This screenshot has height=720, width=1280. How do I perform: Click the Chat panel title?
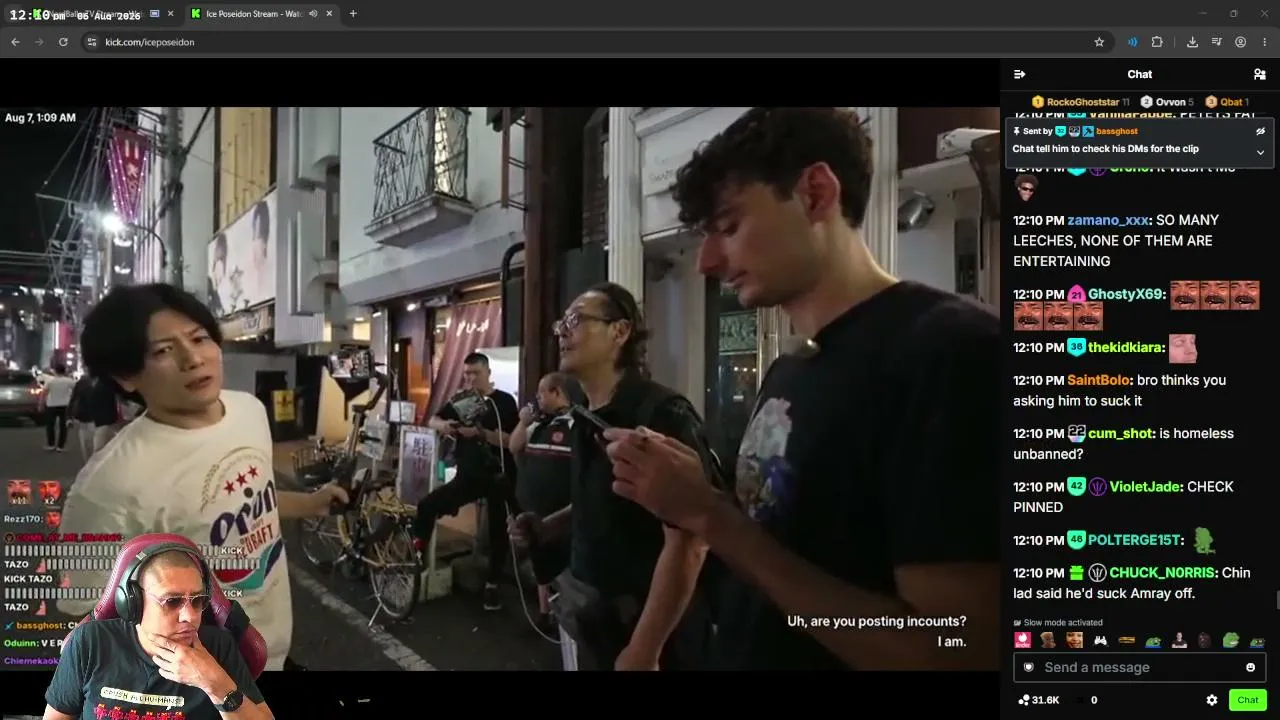[x=1140, y=74]
